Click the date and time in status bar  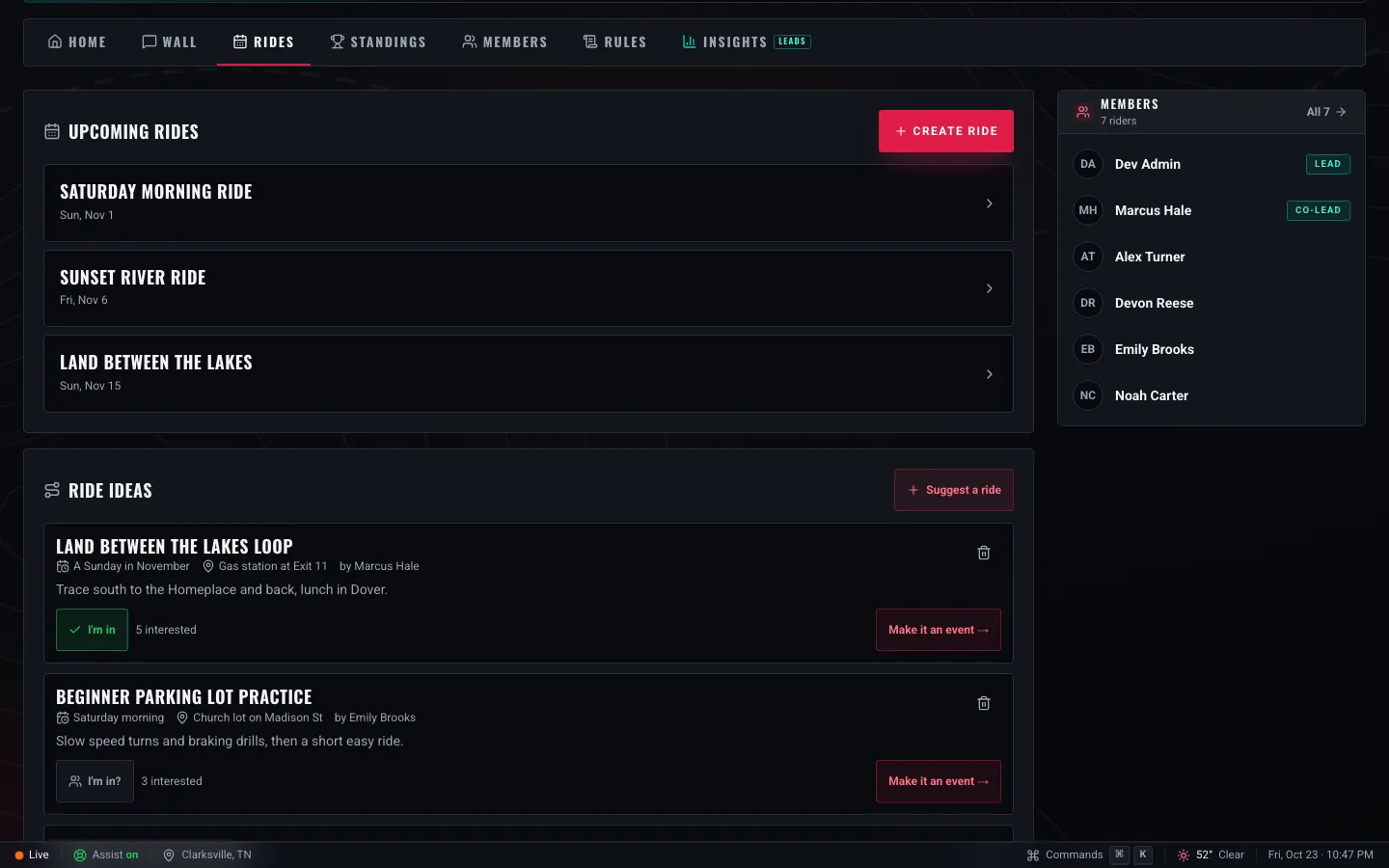point(1321,855)
